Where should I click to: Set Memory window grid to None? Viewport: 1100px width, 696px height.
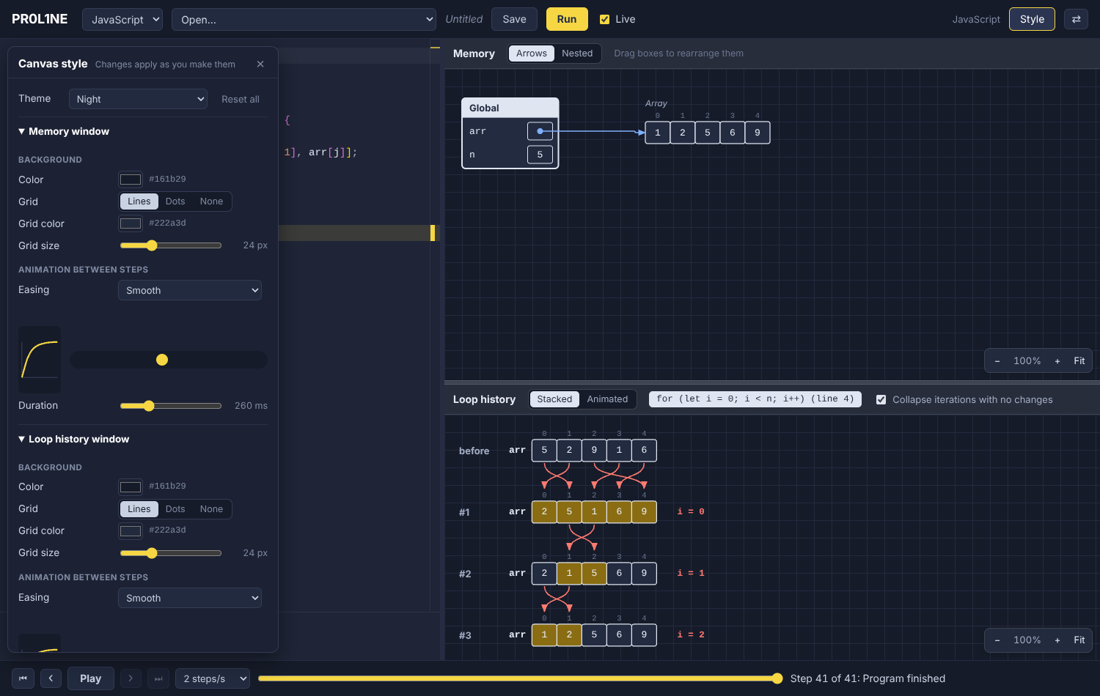tap(211, 201)
